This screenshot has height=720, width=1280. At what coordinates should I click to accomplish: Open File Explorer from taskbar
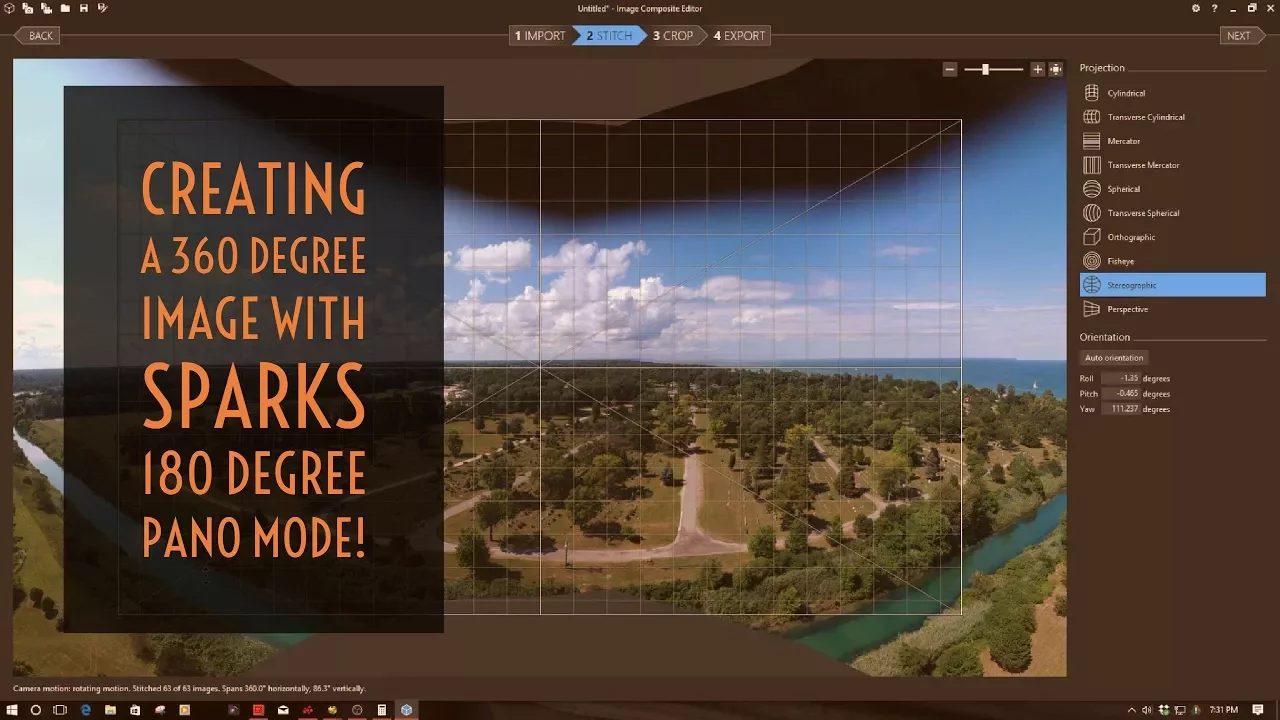(111, 710)
